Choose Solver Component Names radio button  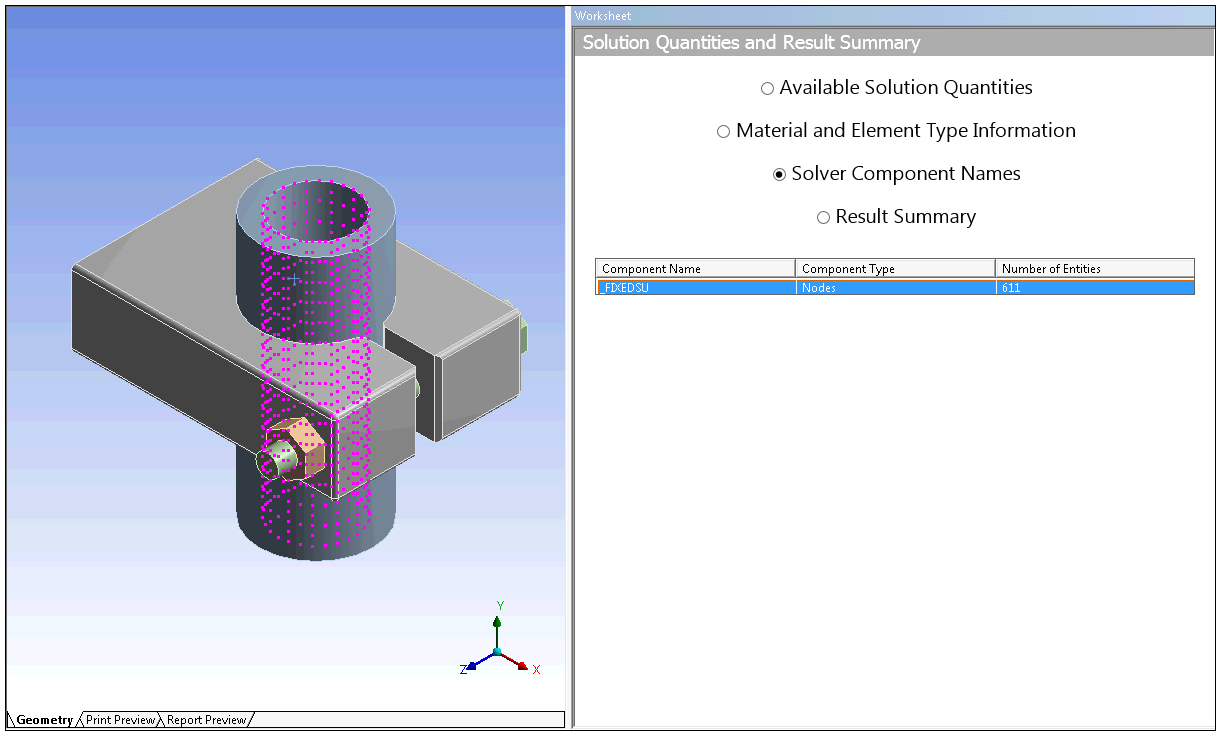779,174
